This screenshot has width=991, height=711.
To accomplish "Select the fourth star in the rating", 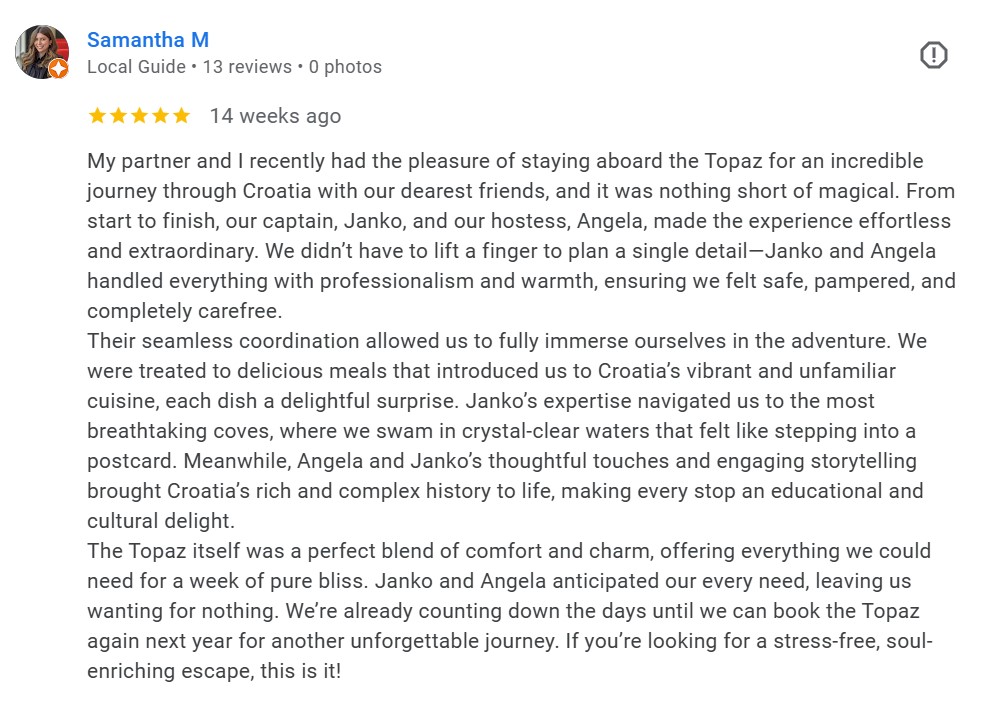I will point(160,116).
